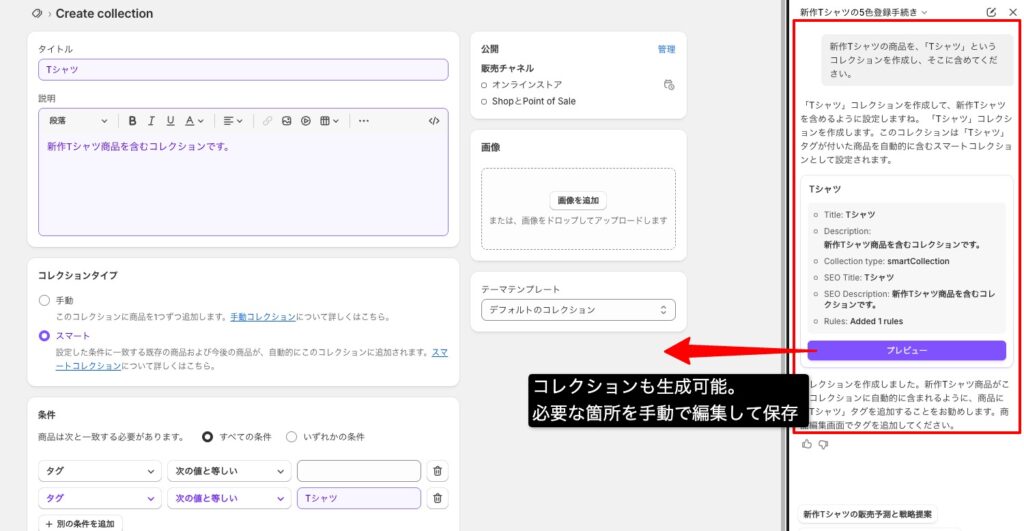Click the purple プレビュー button
1024x531 pixels.
907,350
